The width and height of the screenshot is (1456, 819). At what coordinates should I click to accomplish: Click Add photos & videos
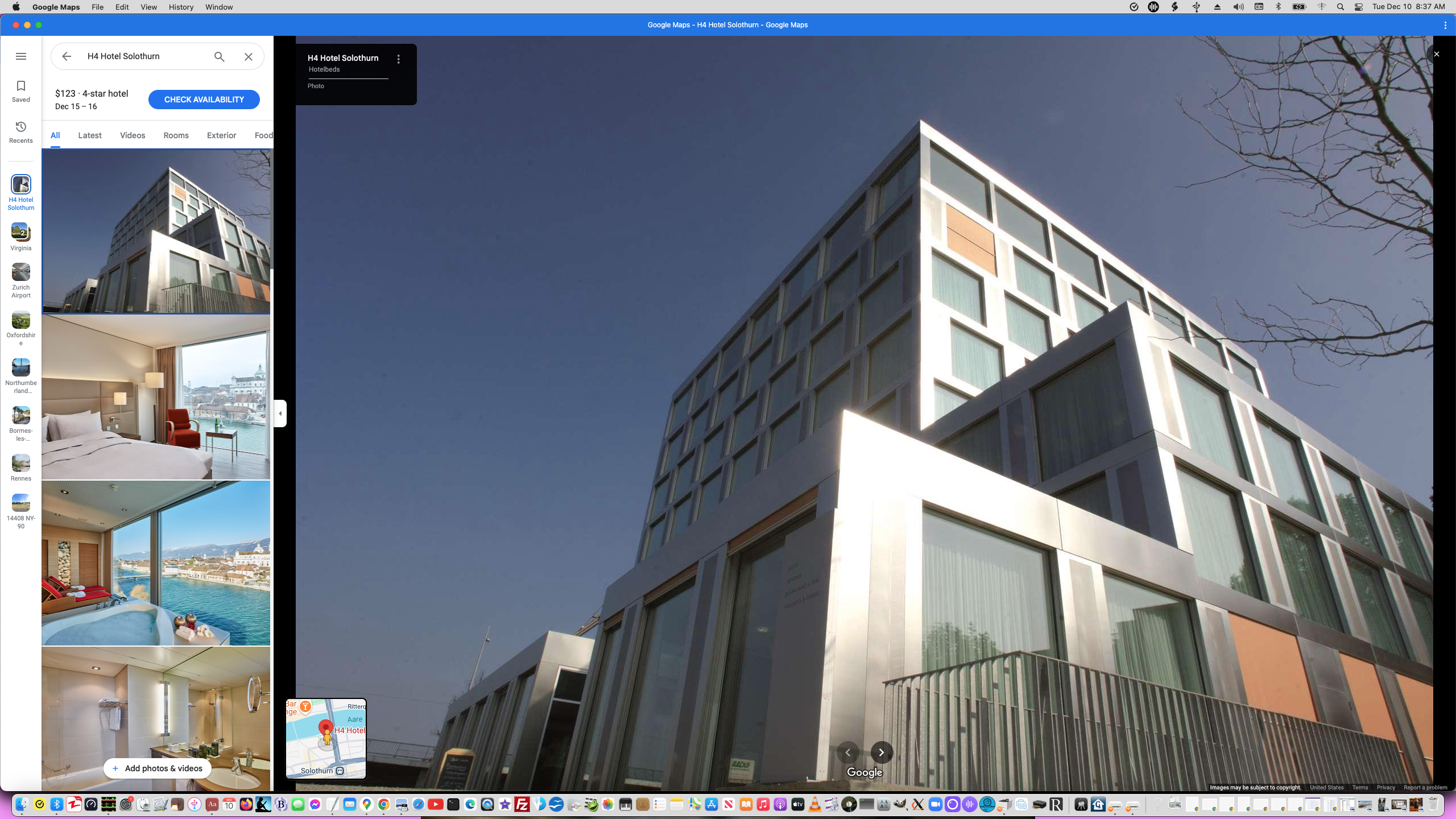(158, 768)
